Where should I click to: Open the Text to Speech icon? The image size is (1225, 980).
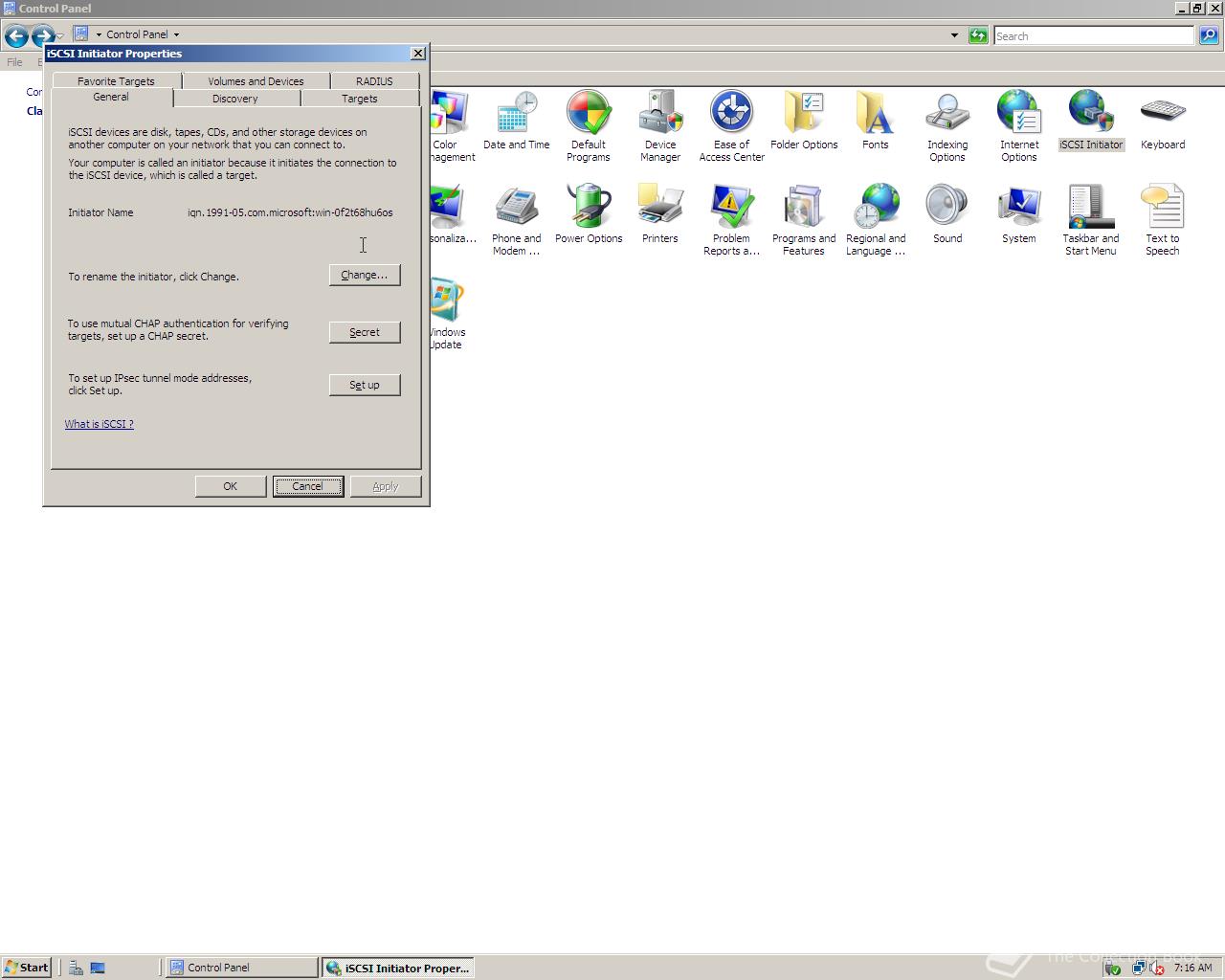point(1163,220)
